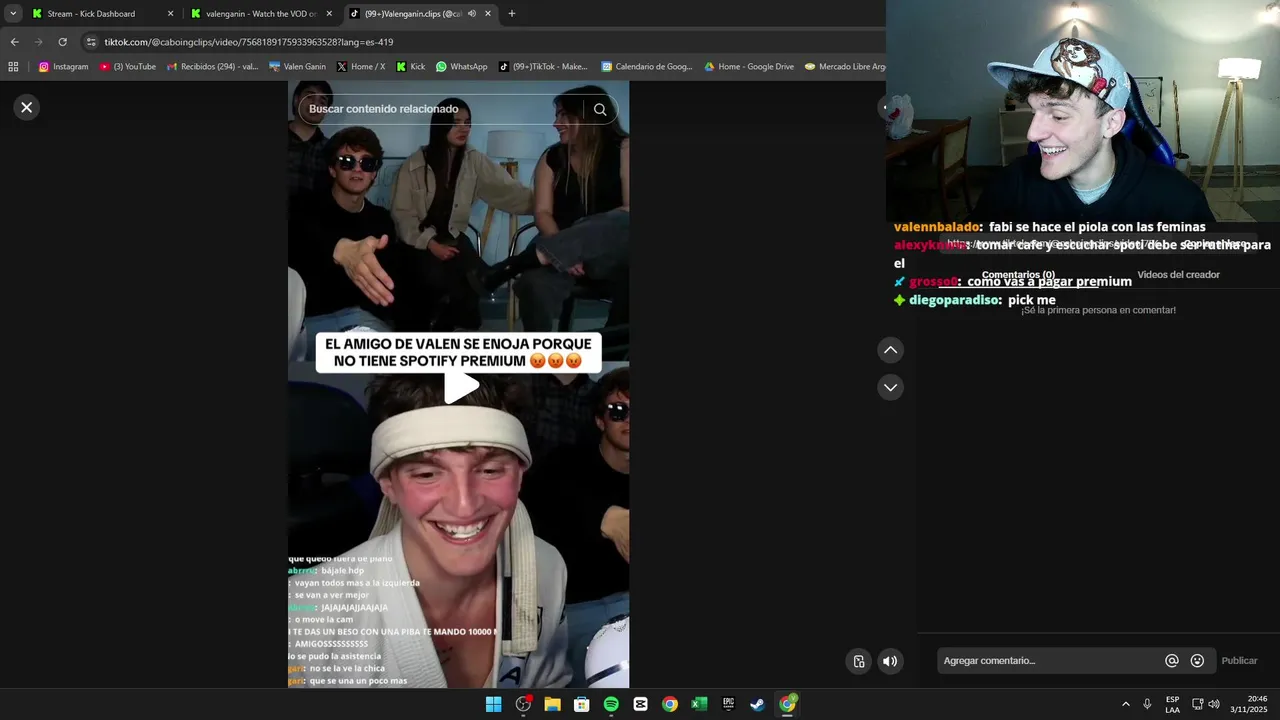Open the Chrome apps grid shortcut

[x=13, y=67]
